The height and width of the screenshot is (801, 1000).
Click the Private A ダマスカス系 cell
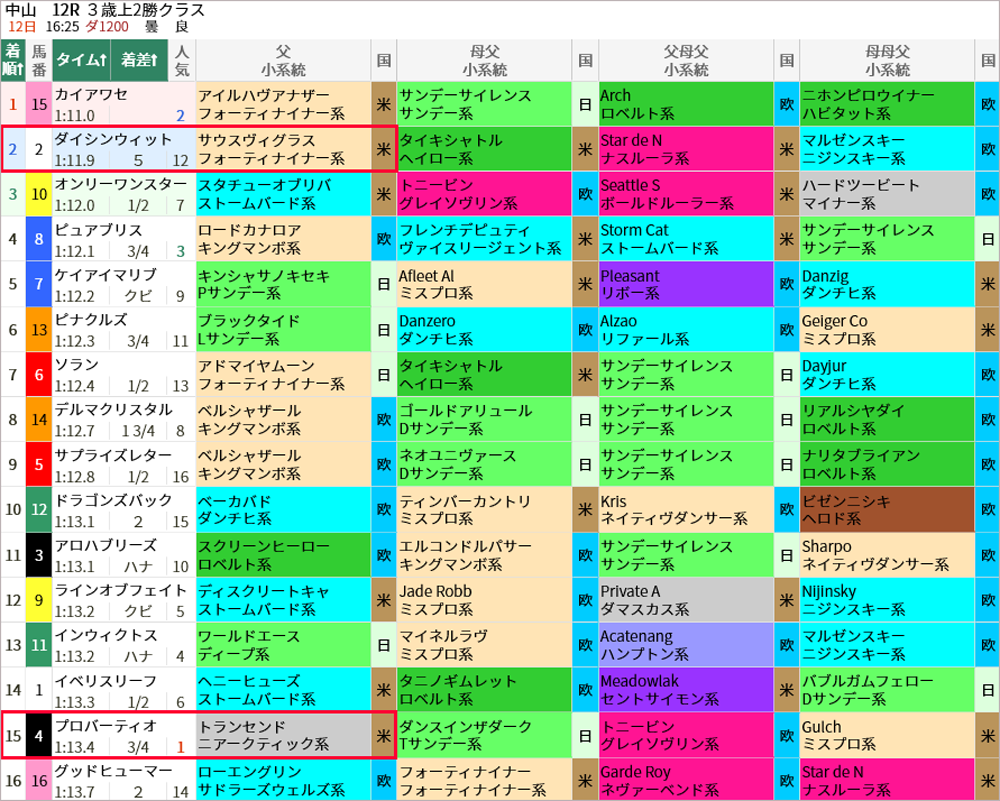point(686,600)
